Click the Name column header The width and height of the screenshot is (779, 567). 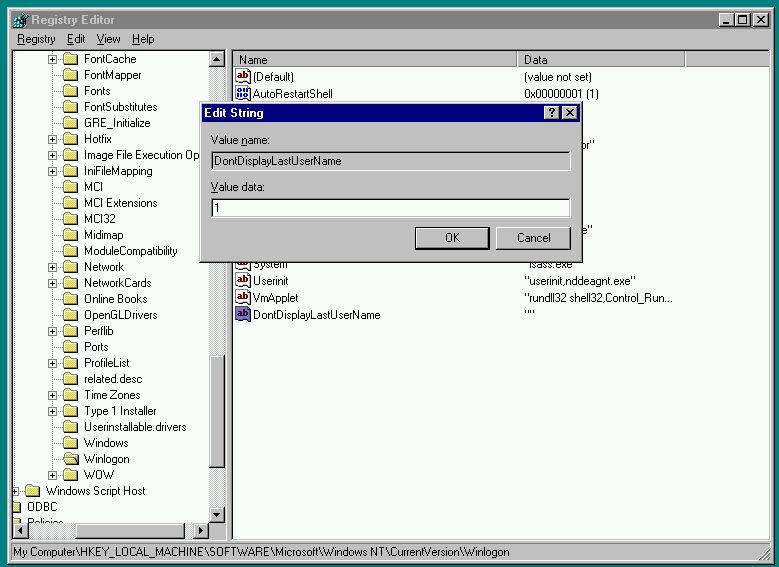[375, 60]
